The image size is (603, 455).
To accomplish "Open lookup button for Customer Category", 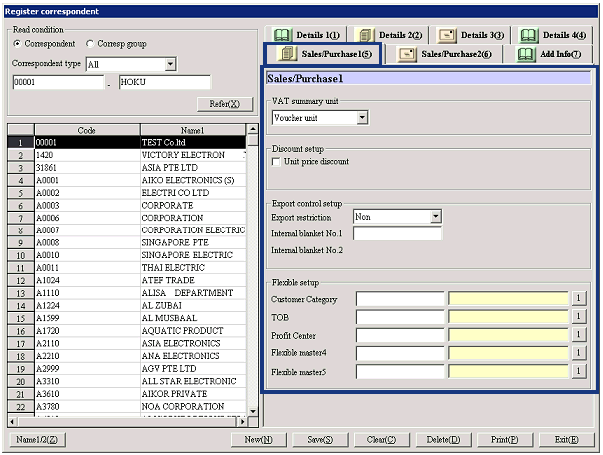I will [x=577, y=298].
